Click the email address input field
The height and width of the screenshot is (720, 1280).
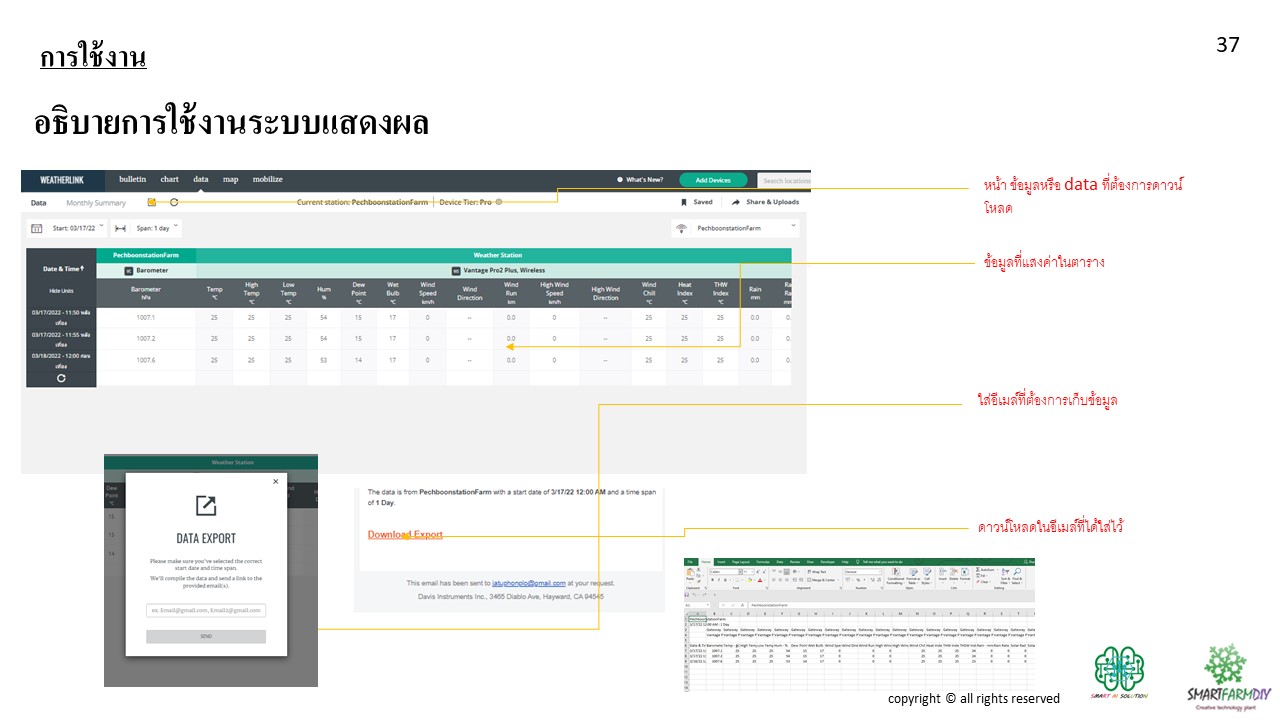(206, 610)
